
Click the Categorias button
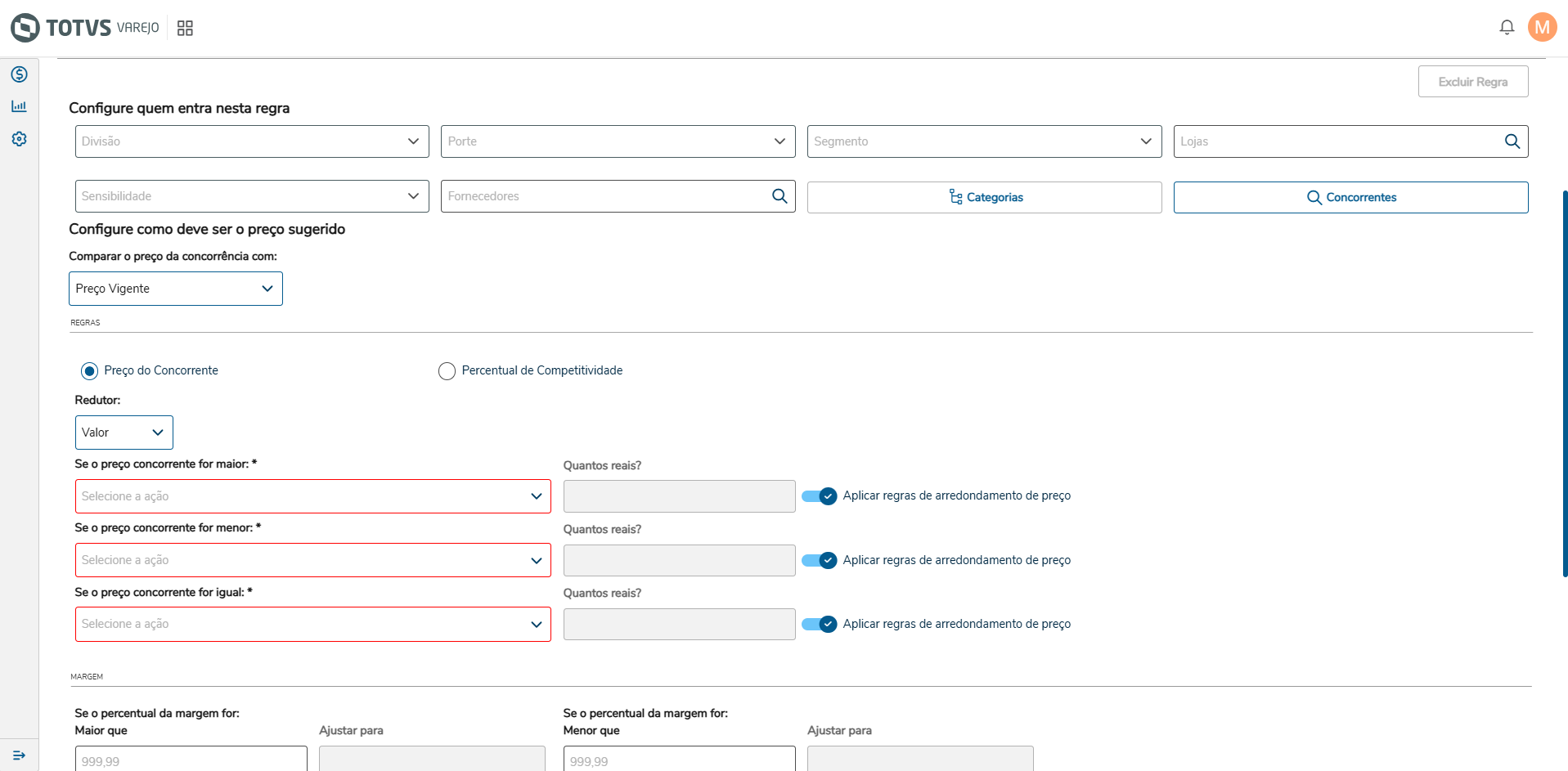click(x=984, y=197)
